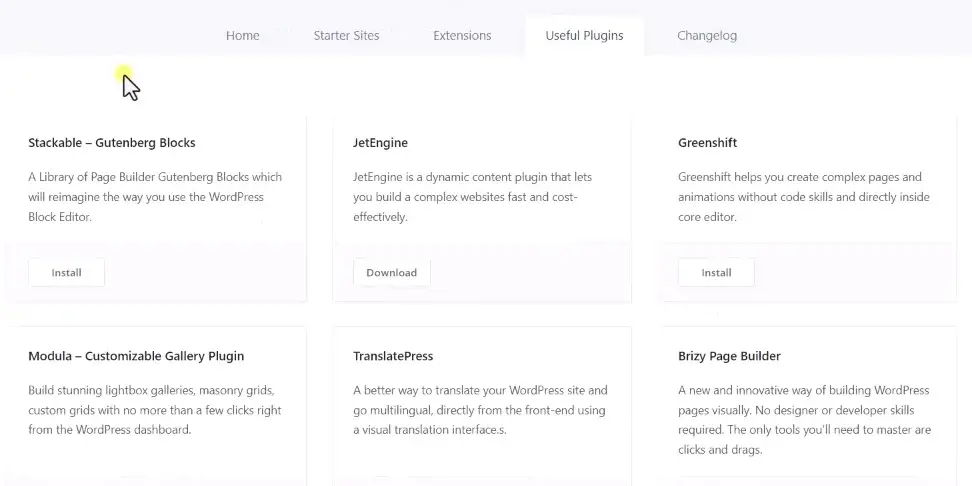Viewport: 972px width, 486px height.
Task: Select the JetEngine description paragraph
Action: click(x=472, y=197)
